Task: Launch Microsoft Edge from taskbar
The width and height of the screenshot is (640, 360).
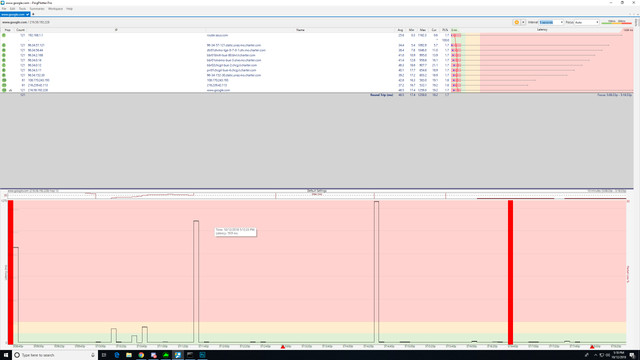Action: (117, 355)
